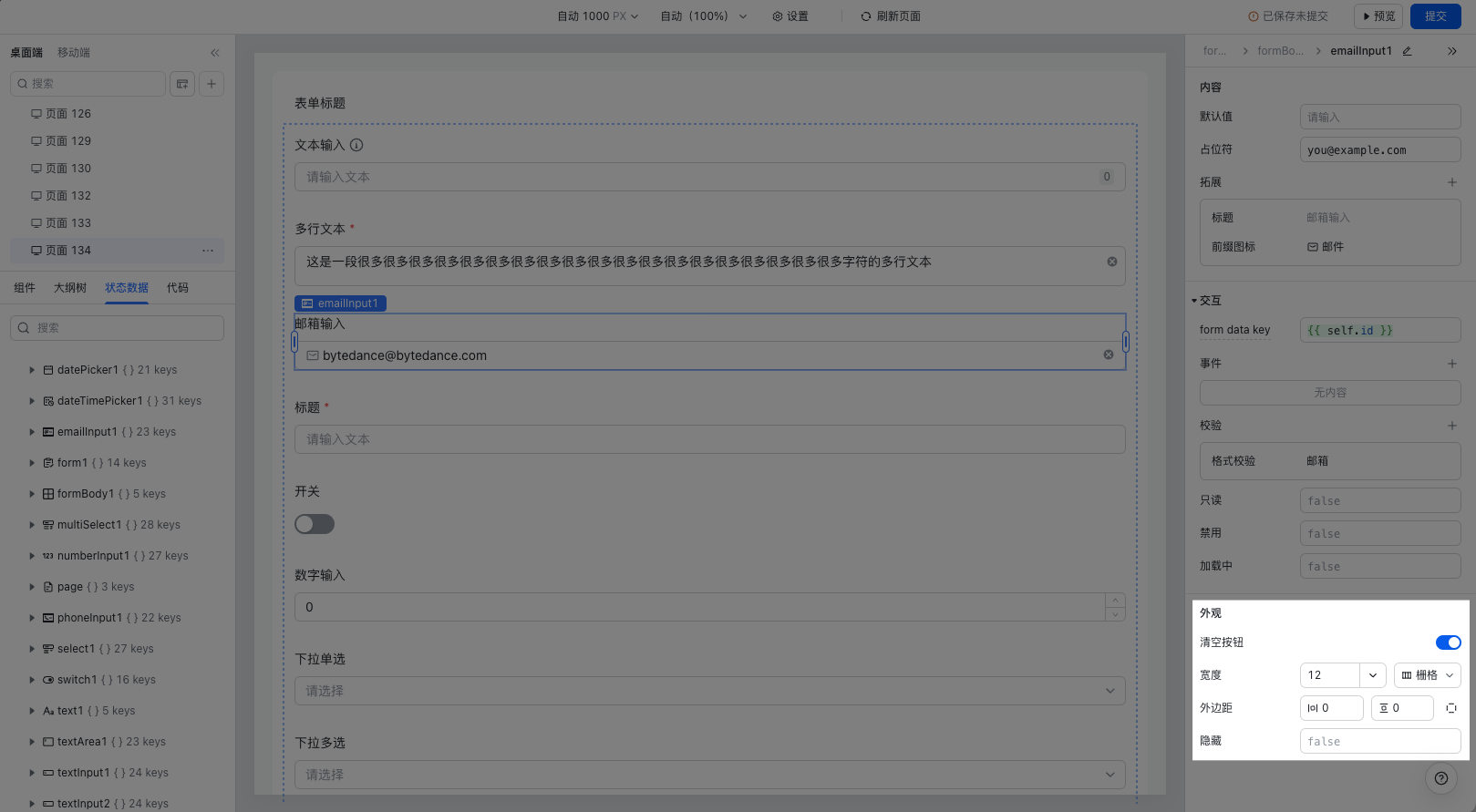Open the 代码 tab
Screen dimensions: 1476x812
point(178,288)
